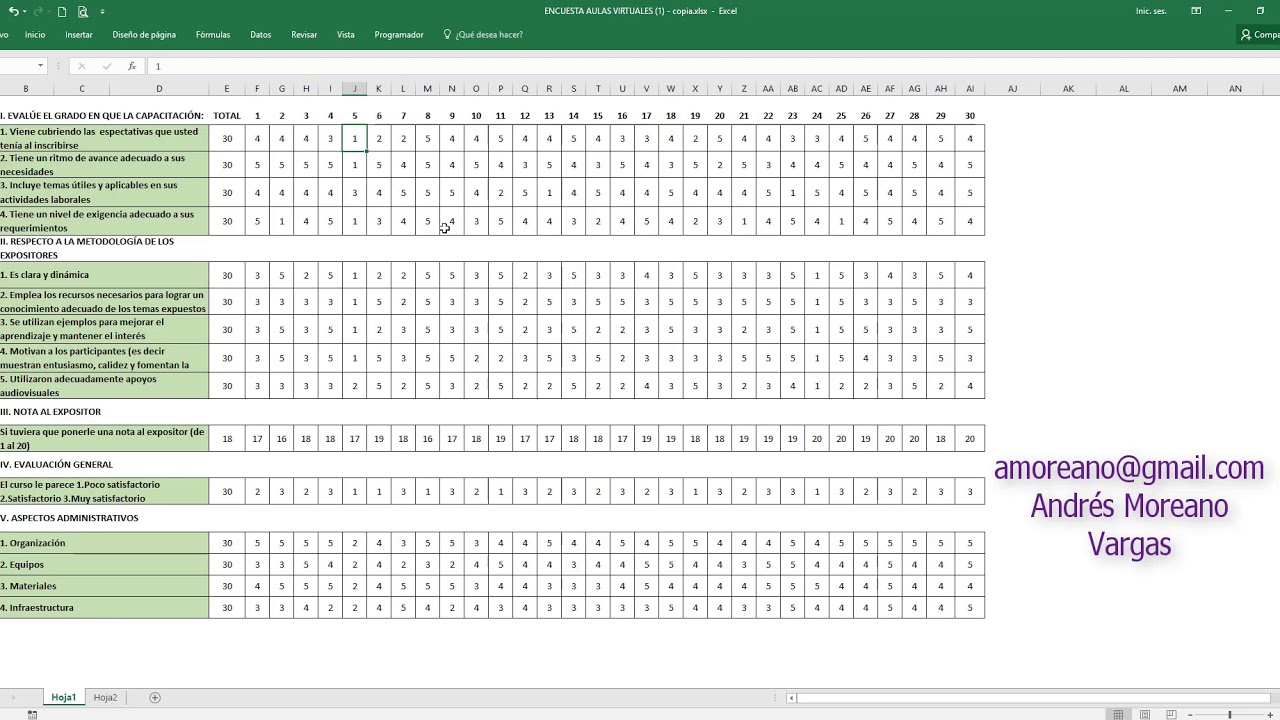Open Ribbon Display Options icon

1196,11
